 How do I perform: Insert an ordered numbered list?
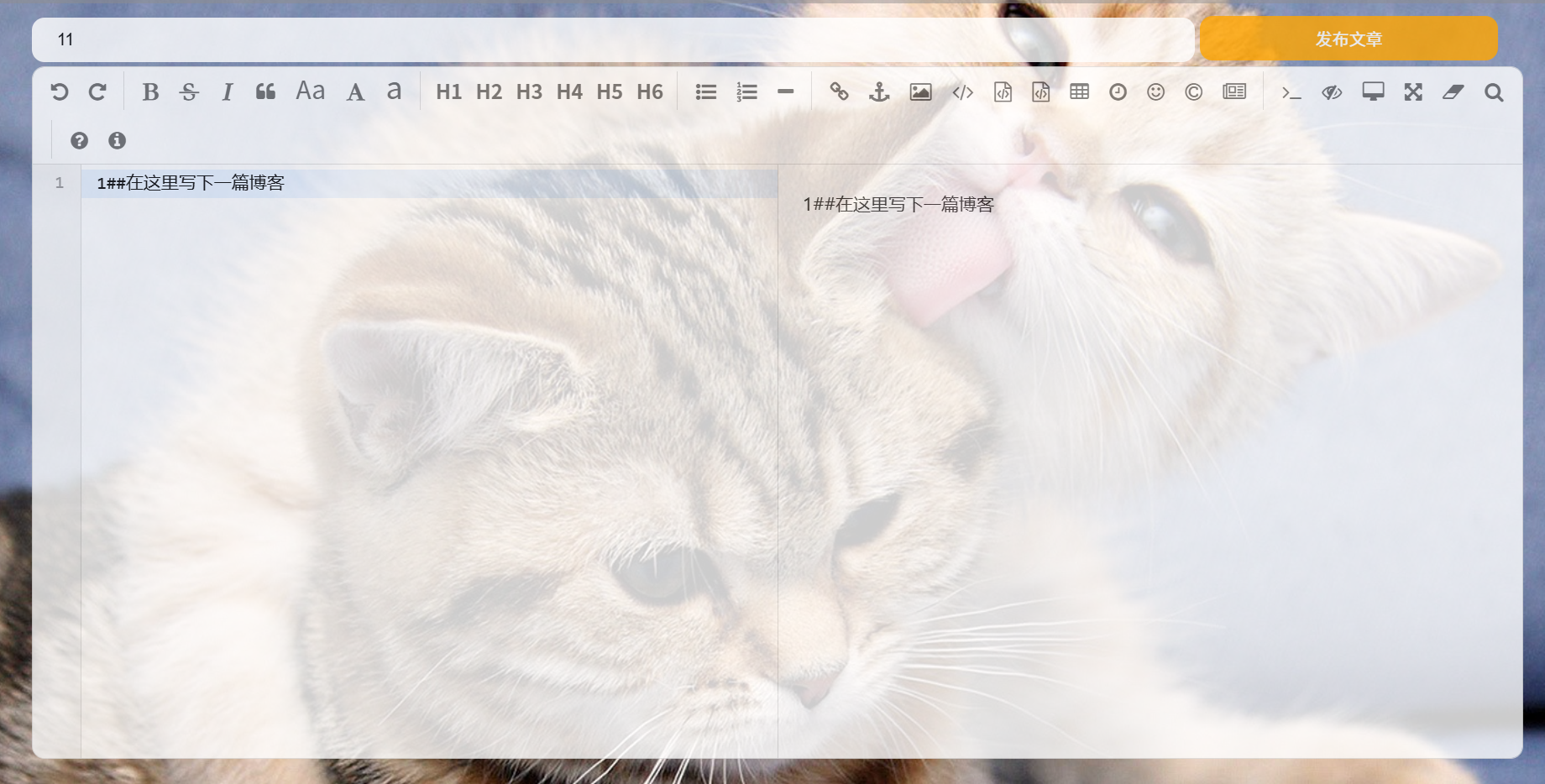tap(746, 91)
